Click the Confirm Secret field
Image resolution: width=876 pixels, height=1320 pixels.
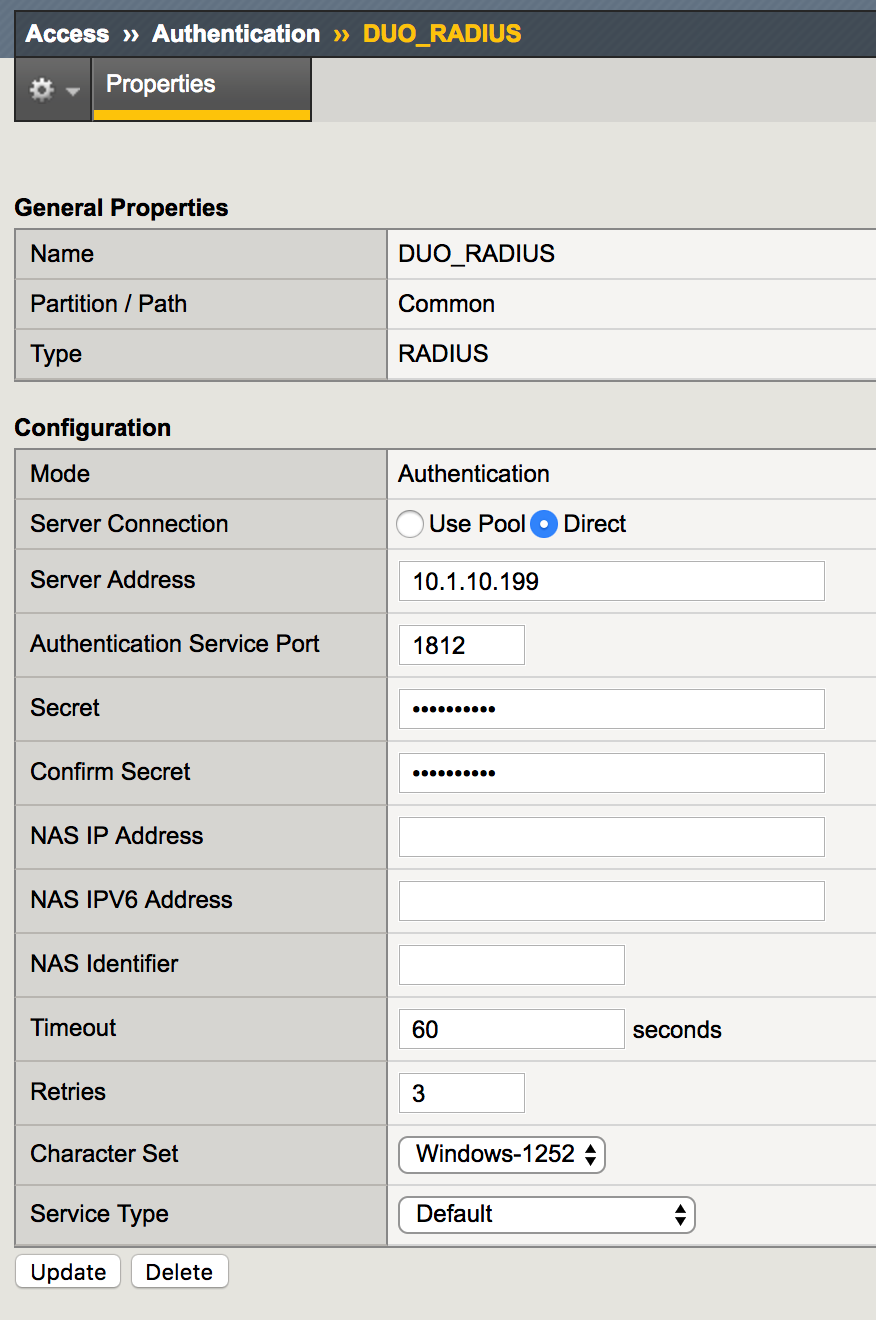612,773
